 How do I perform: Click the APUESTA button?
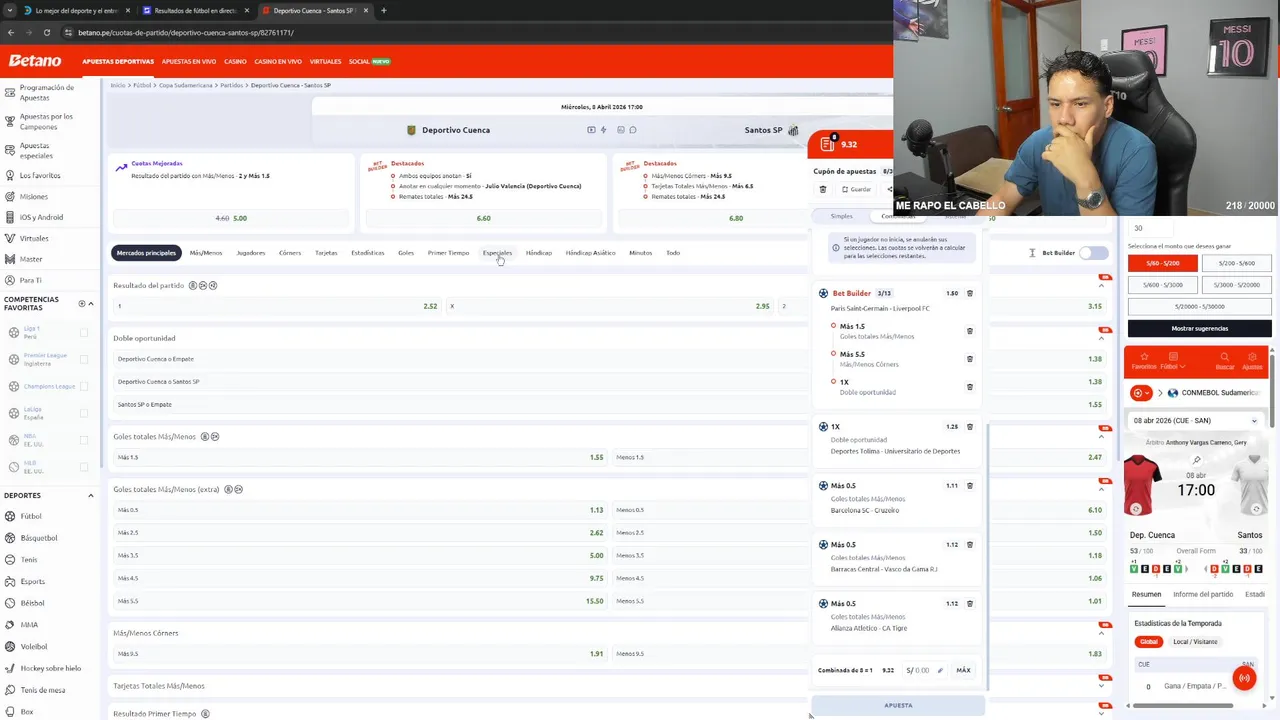[898, 705]
